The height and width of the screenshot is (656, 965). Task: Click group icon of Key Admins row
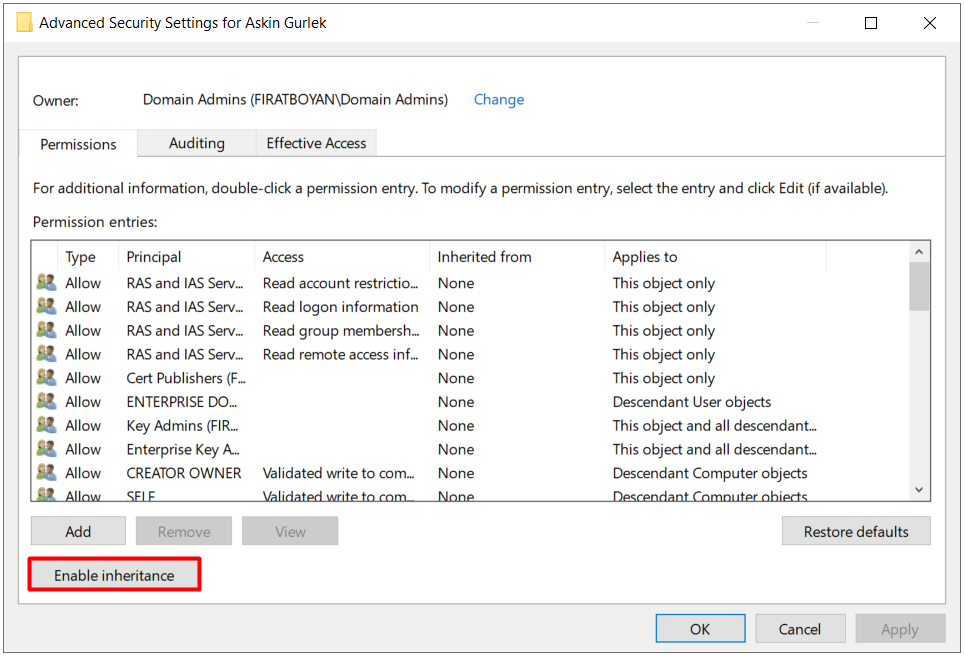tap(46, 425)
